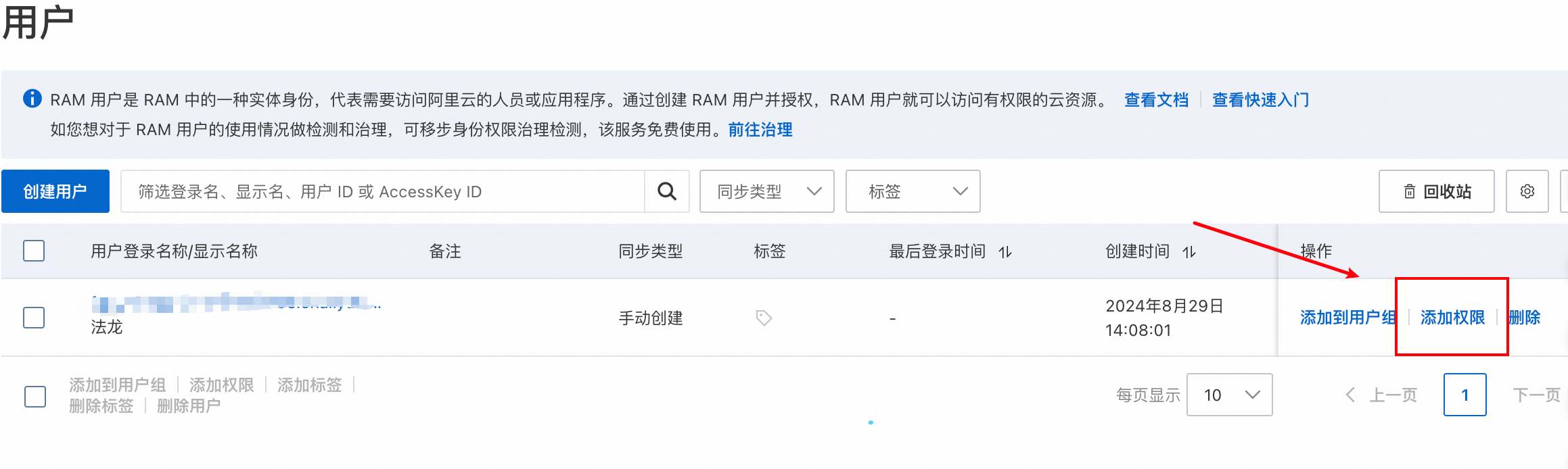
Task: Open table settings gear icon
Action: [1527, 192]
